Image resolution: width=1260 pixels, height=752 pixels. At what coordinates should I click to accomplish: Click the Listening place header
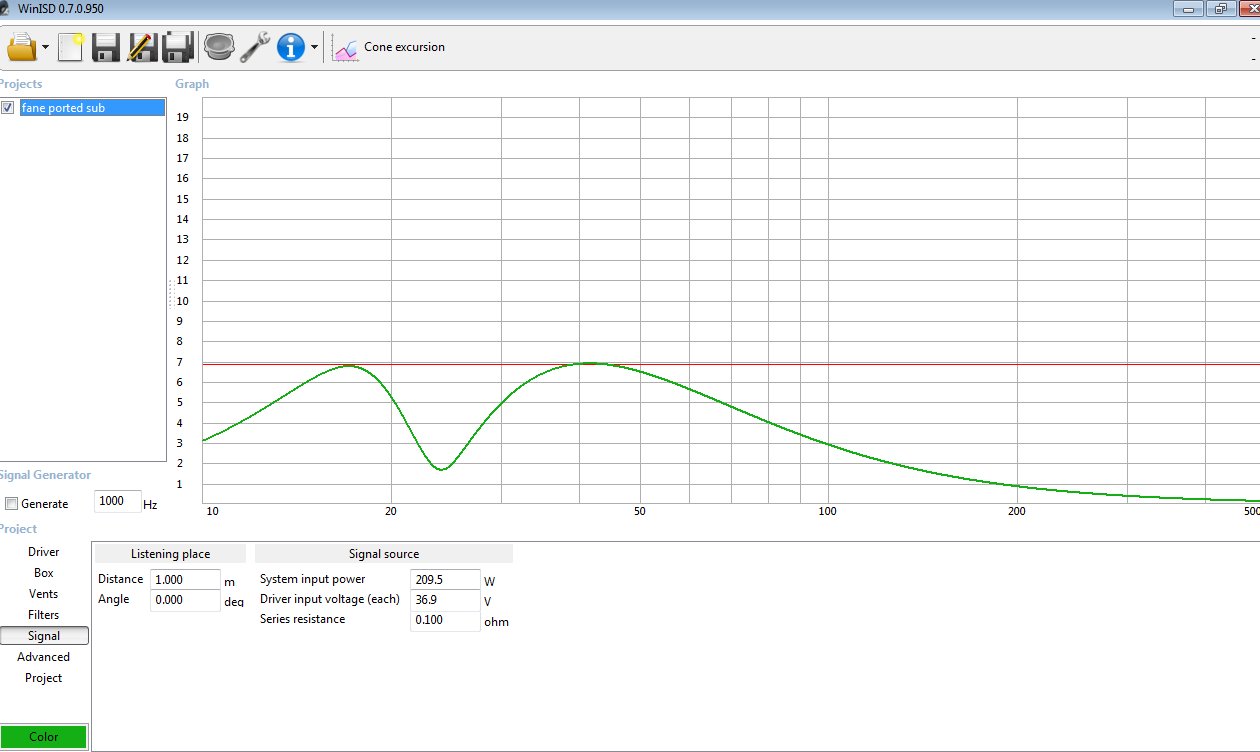[x=170, y=554]
